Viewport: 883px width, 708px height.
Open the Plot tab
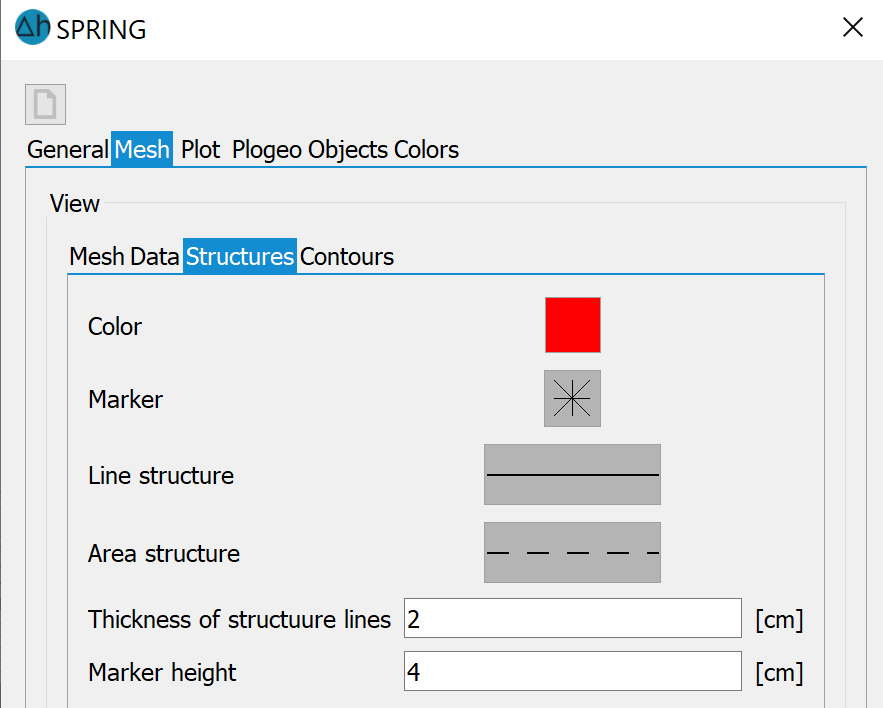pyautogui.click(x=201, y=150)
